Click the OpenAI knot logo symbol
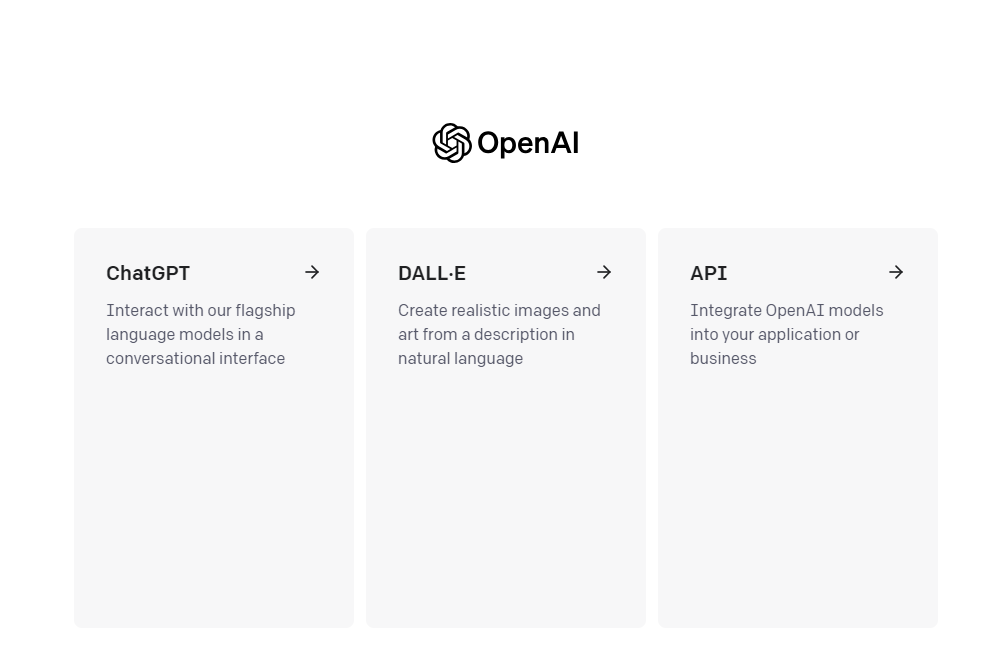The width and height of the screenshot is (981, 666). 451,143
